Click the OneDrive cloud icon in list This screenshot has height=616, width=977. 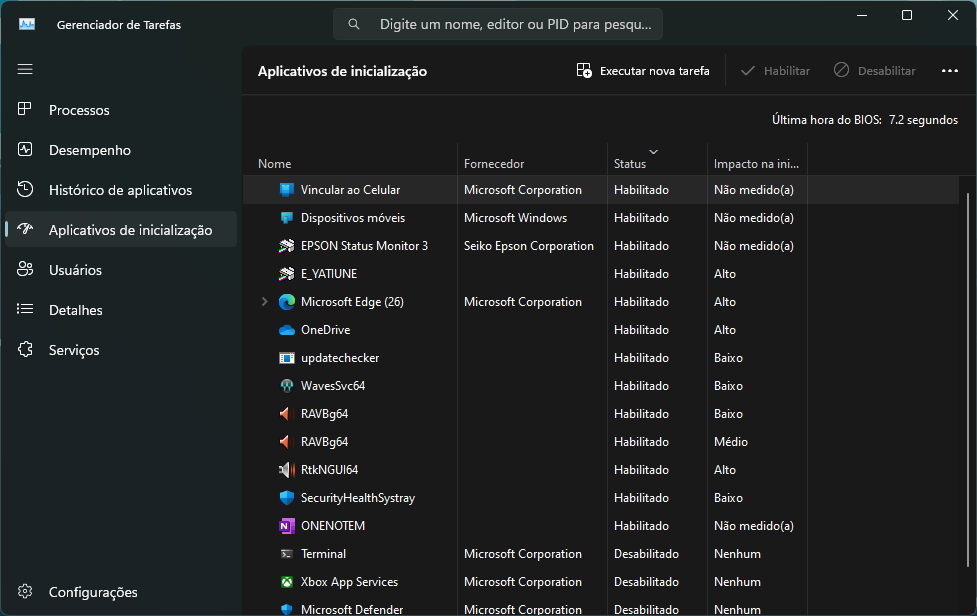click(287, 330)
